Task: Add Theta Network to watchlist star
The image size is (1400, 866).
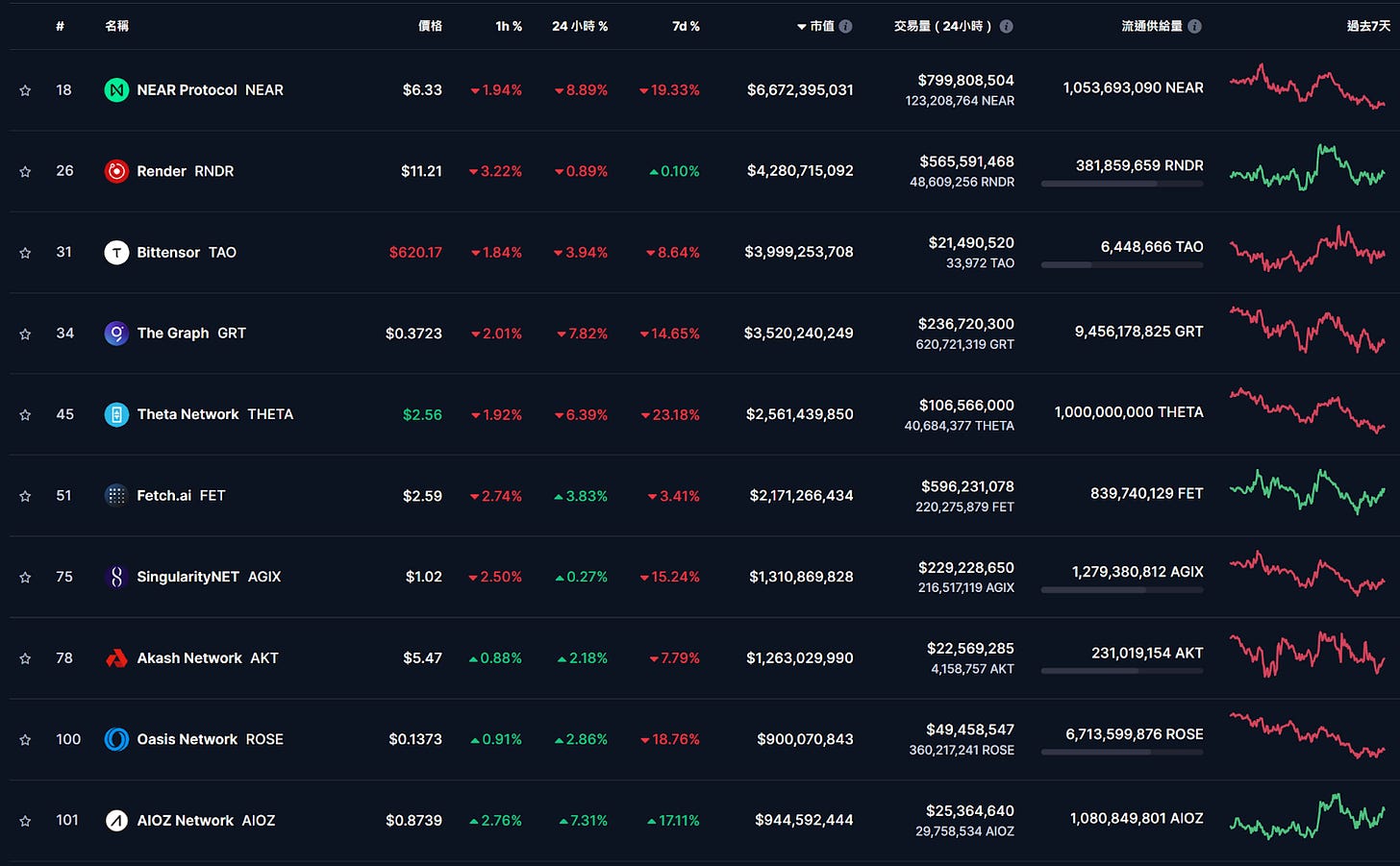Action: [25, 415]
